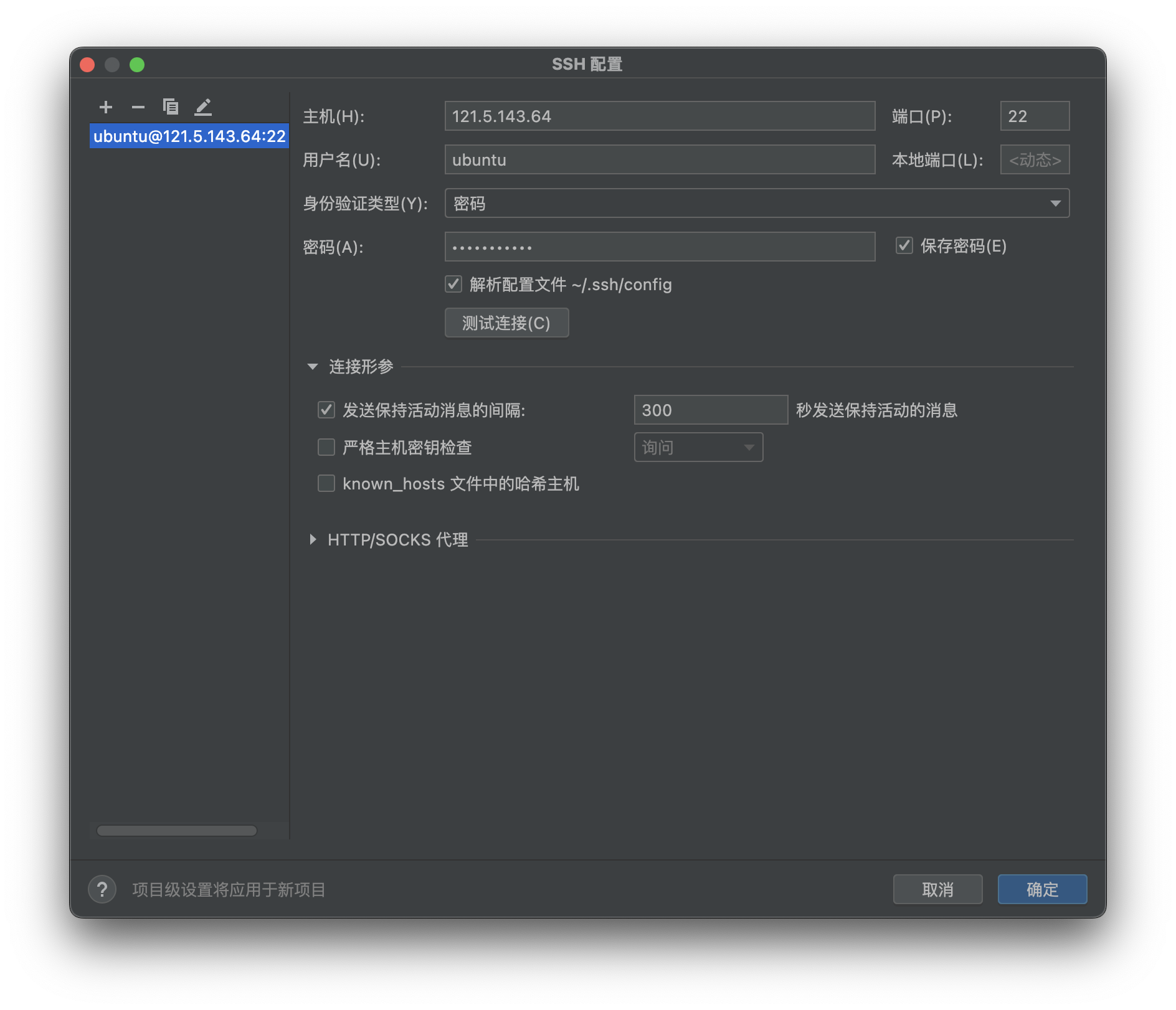
Task: Click the 主机 host input field
Action: pyautogui.click(x=660, y=116)
